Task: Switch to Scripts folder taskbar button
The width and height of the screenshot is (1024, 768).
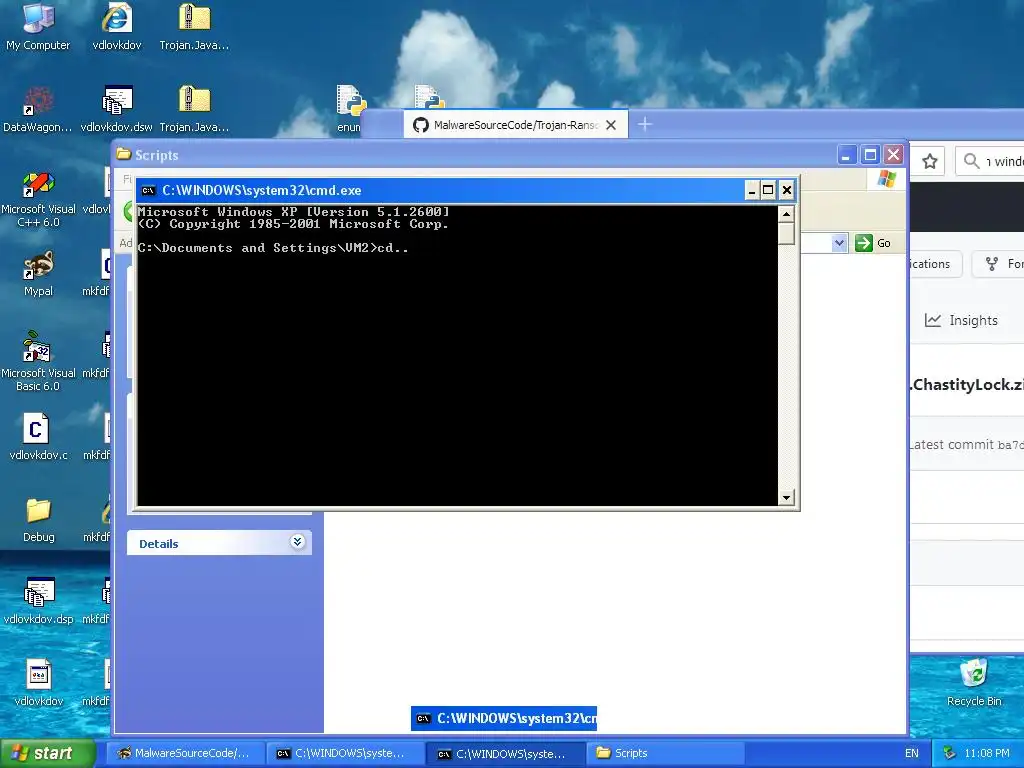Action: tap(666, 753)
